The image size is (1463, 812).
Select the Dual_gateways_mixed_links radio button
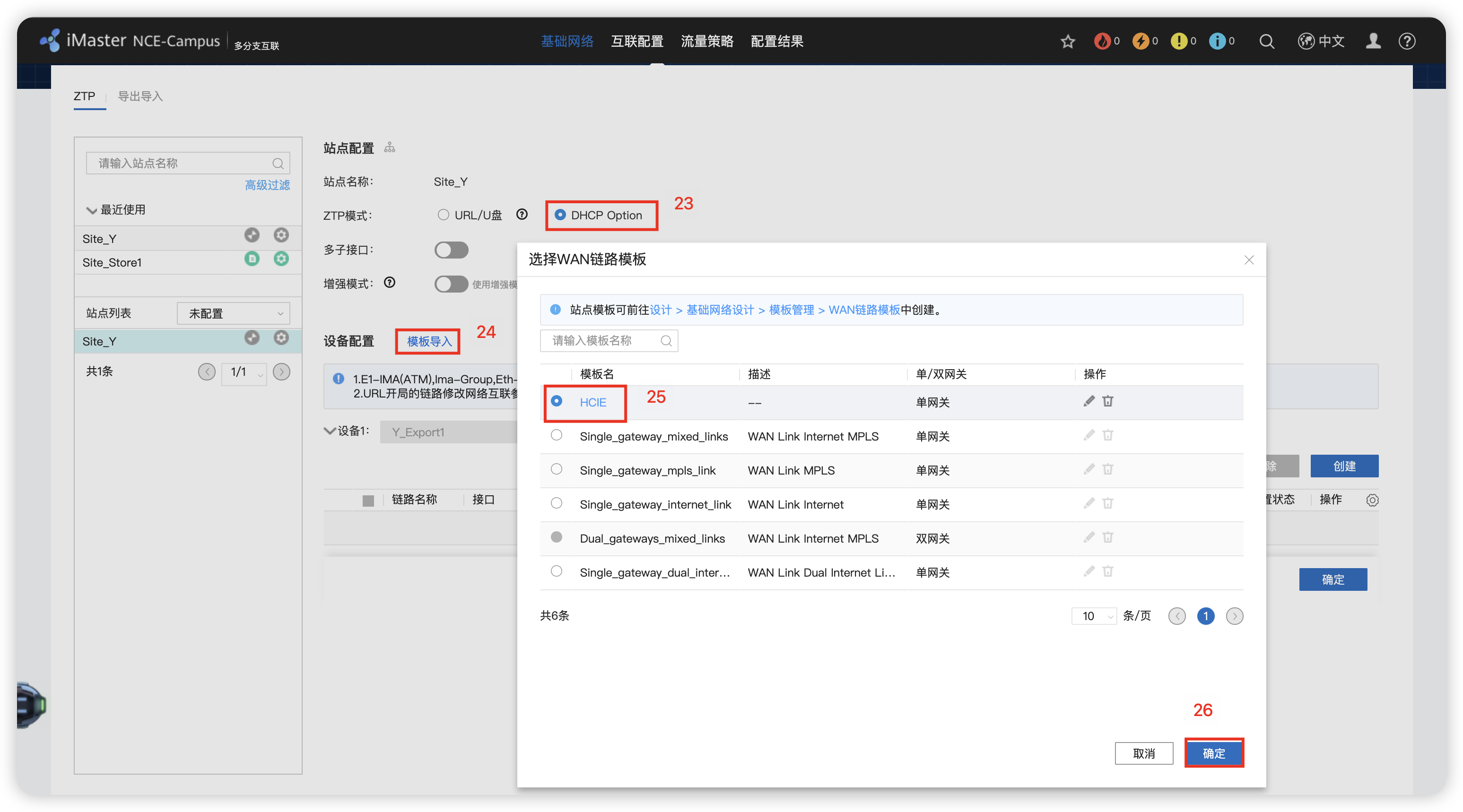tap(556, 537)
